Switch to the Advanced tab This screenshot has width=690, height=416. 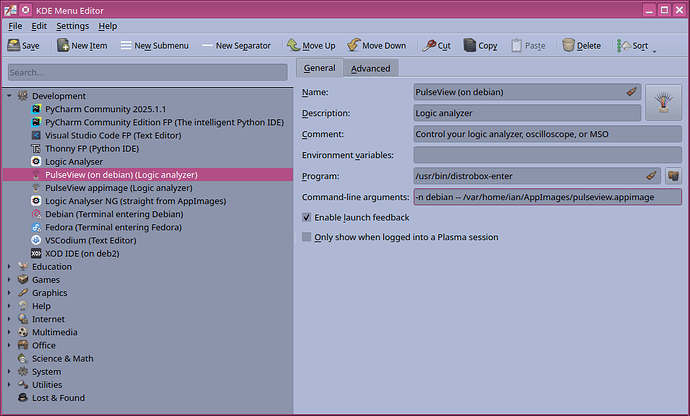(371, 68)
